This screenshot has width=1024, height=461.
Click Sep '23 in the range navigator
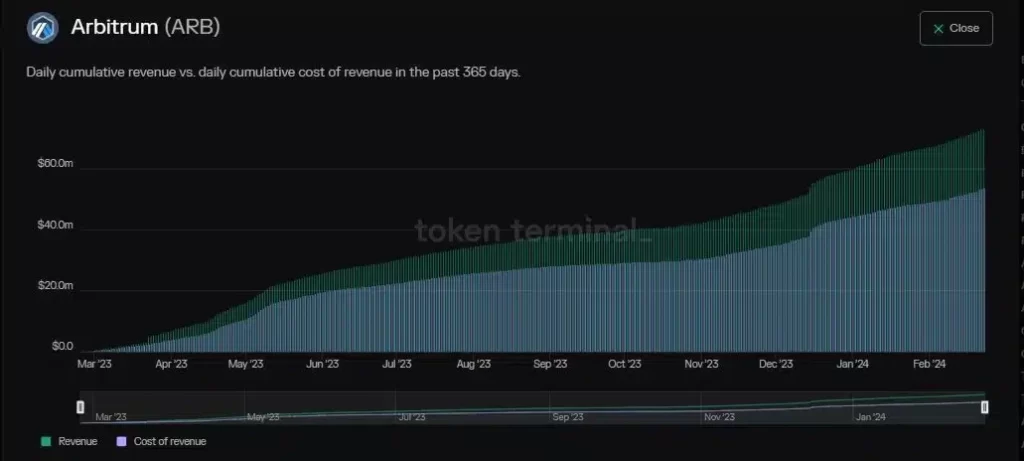tap(567, 417)
